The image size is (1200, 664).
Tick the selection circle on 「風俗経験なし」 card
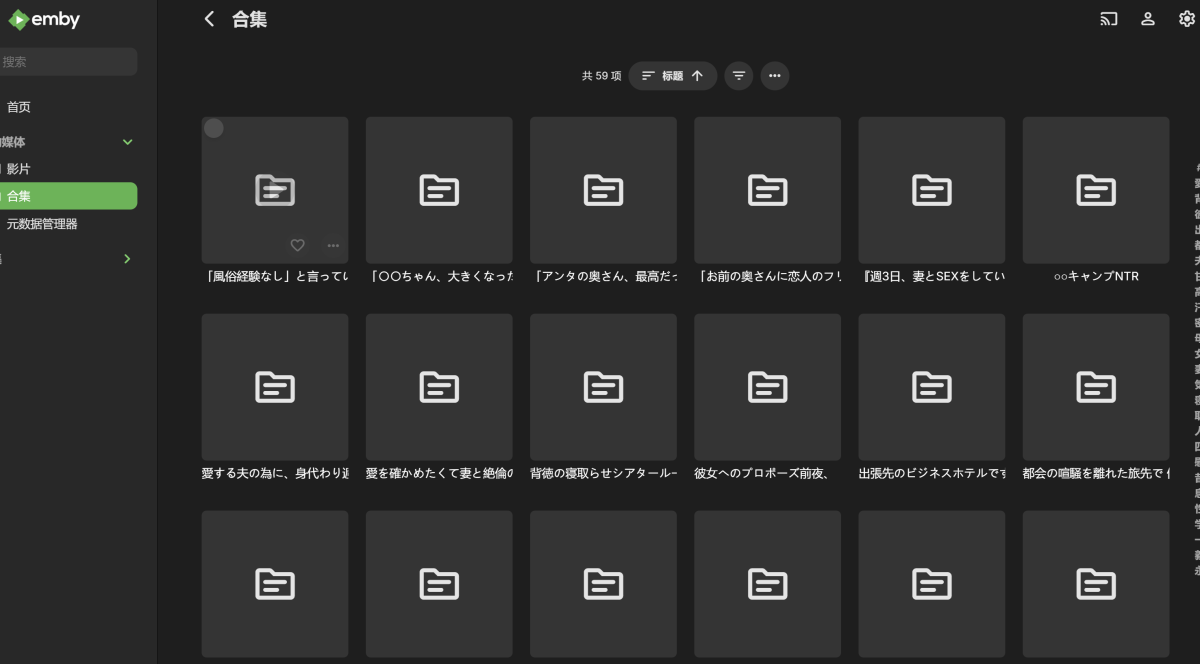tap(214, 128)
